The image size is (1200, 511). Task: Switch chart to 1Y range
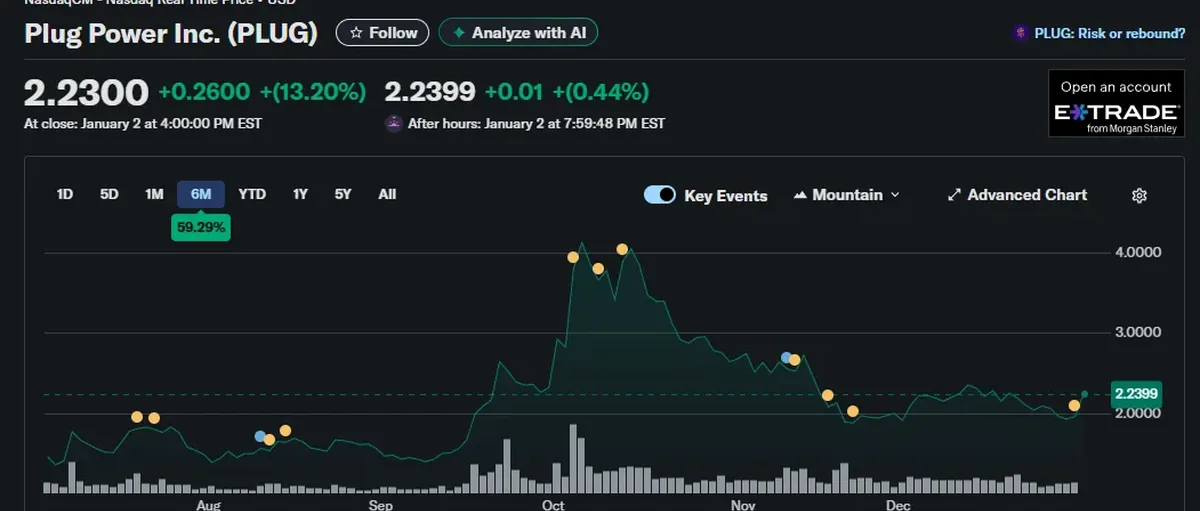point(300,194)
